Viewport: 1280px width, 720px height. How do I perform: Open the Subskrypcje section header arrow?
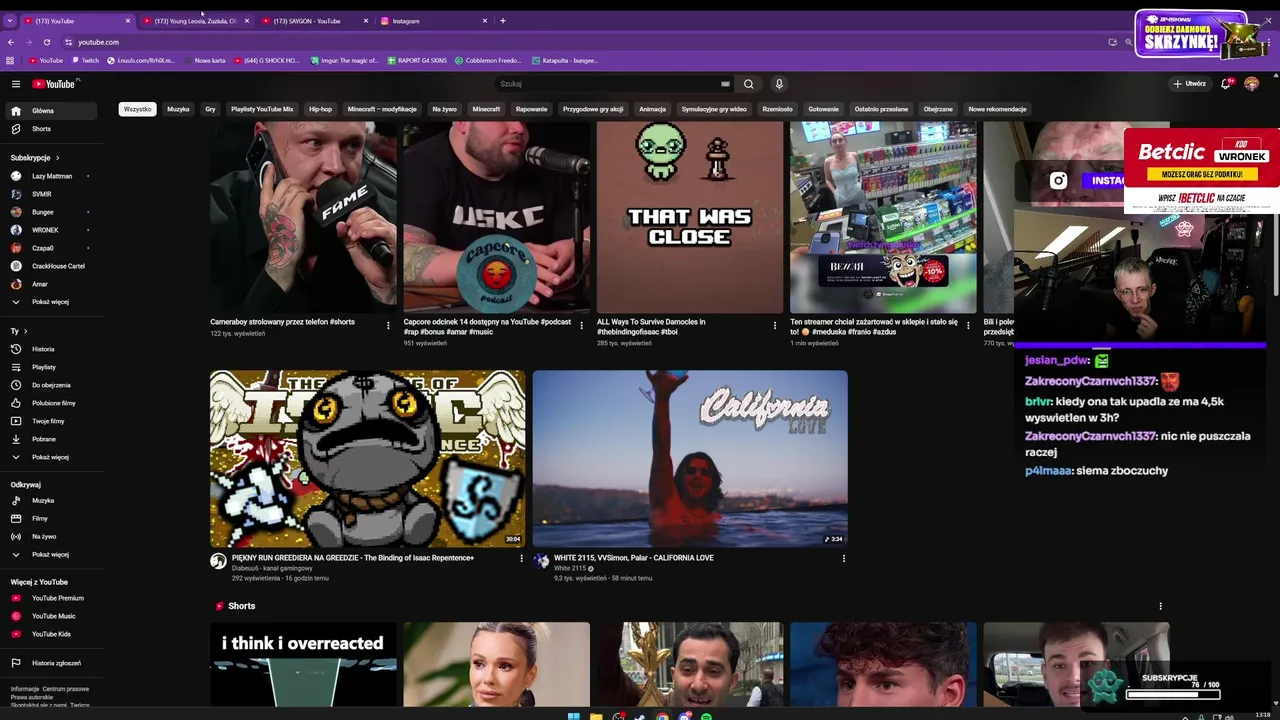click(x=57, y=158)
